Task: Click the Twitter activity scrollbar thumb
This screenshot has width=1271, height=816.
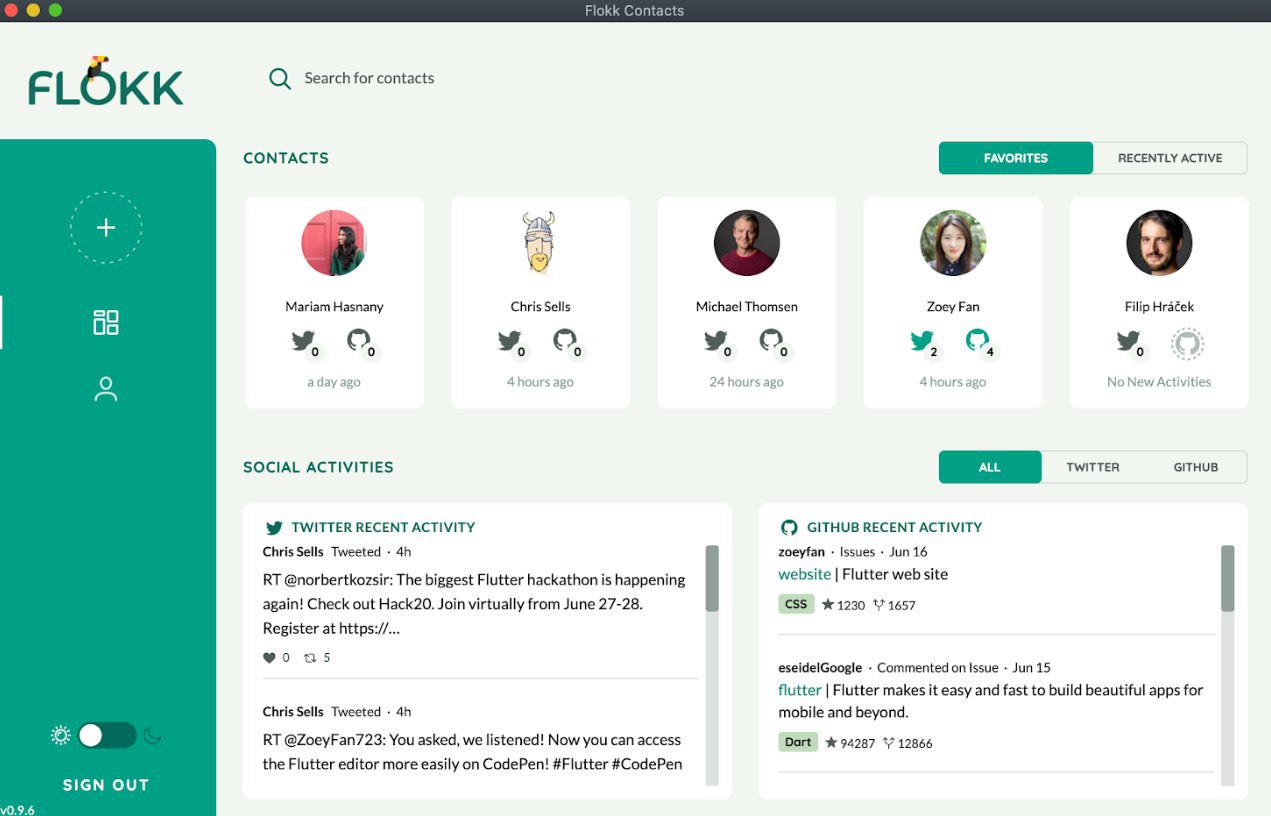Action: coord(712,578)
